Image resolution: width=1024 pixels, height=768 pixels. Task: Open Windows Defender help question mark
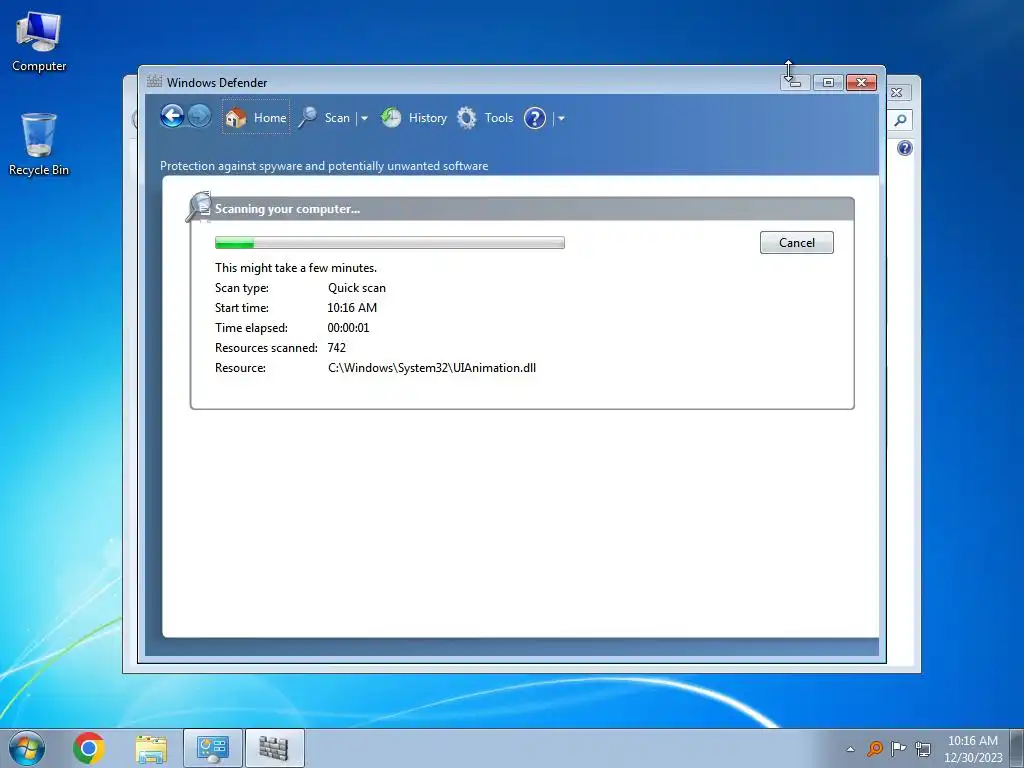pyautogui.click(x=535, y=118)
